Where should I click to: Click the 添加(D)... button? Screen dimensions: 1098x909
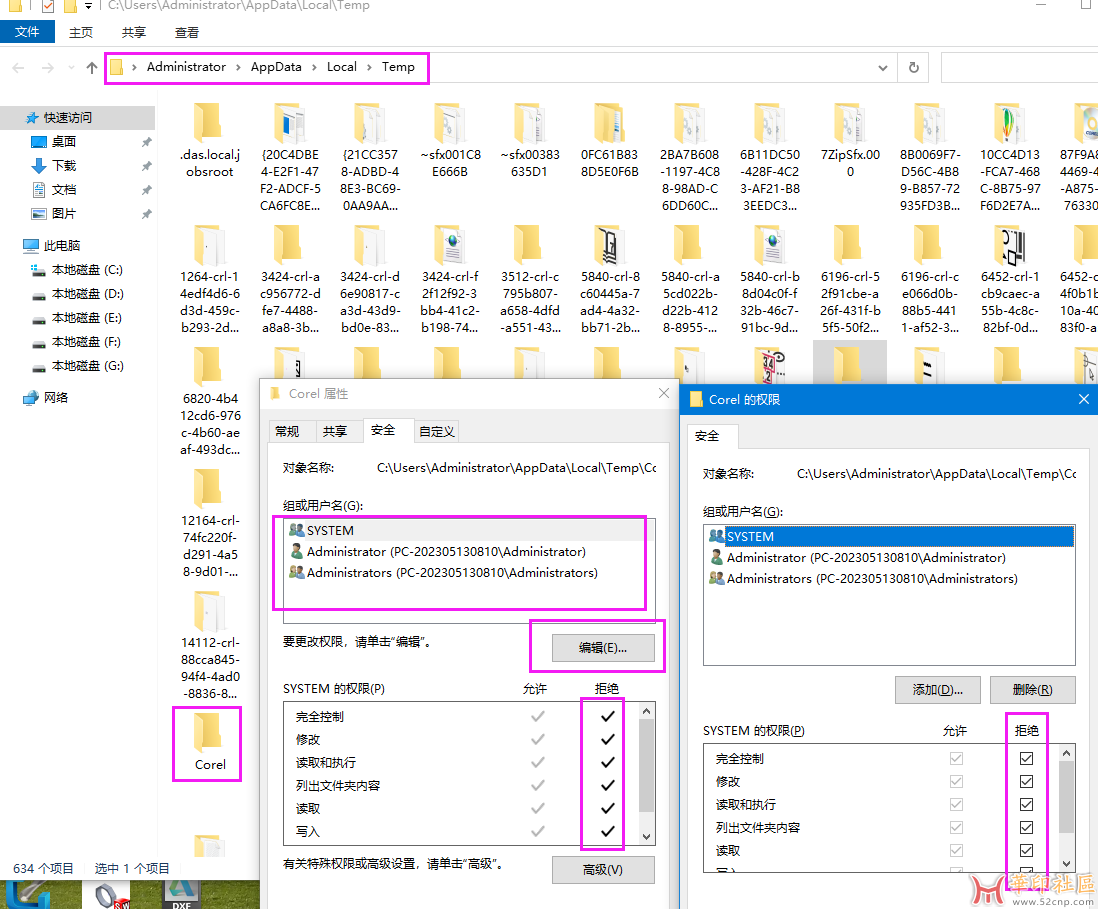coord(938,690)
